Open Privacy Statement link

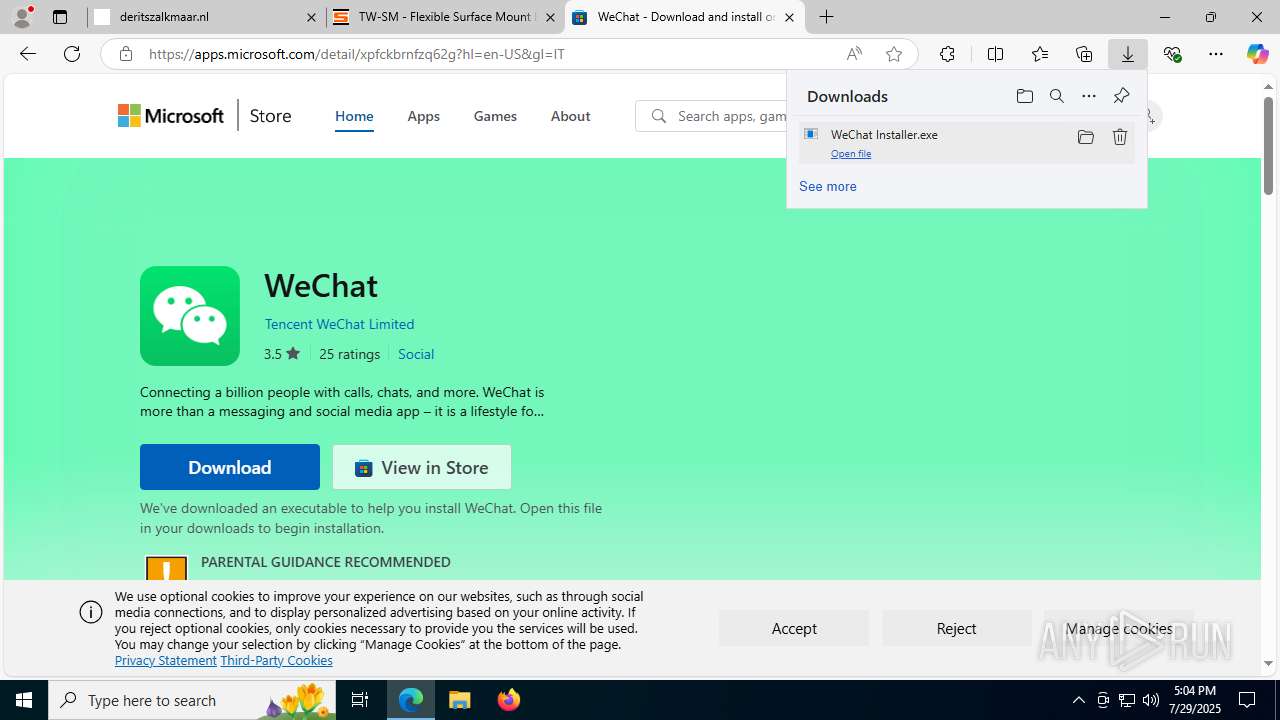pos(165,660)
